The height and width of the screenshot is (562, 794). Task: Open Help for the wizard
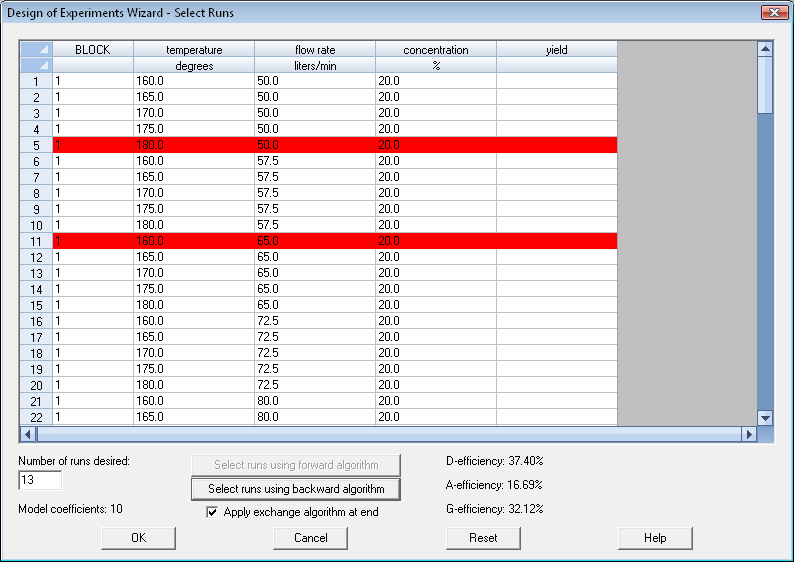[x=655, y=538]
